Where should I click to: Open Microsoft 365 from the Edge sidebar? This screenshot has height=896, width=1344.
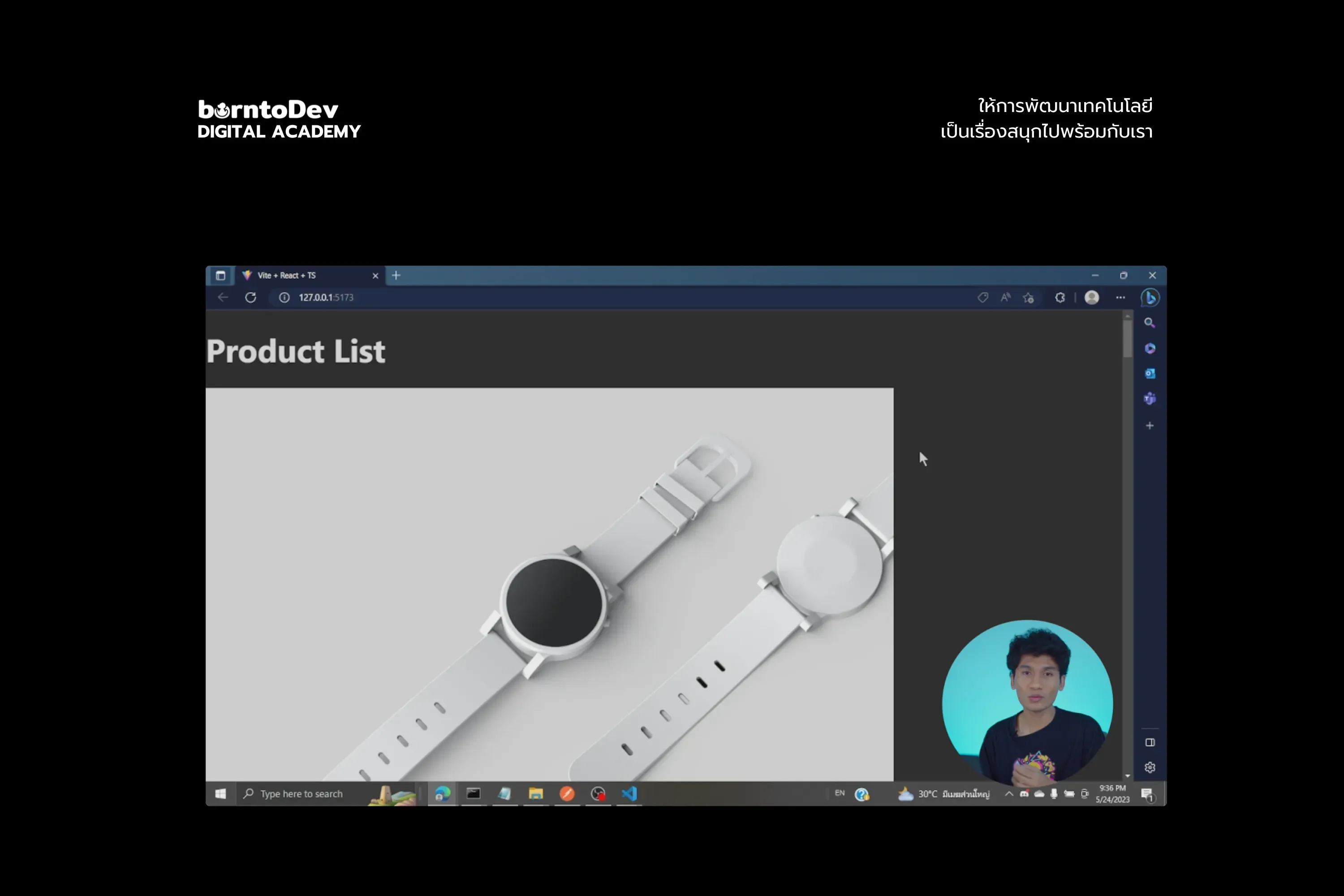coord(1150,349)
